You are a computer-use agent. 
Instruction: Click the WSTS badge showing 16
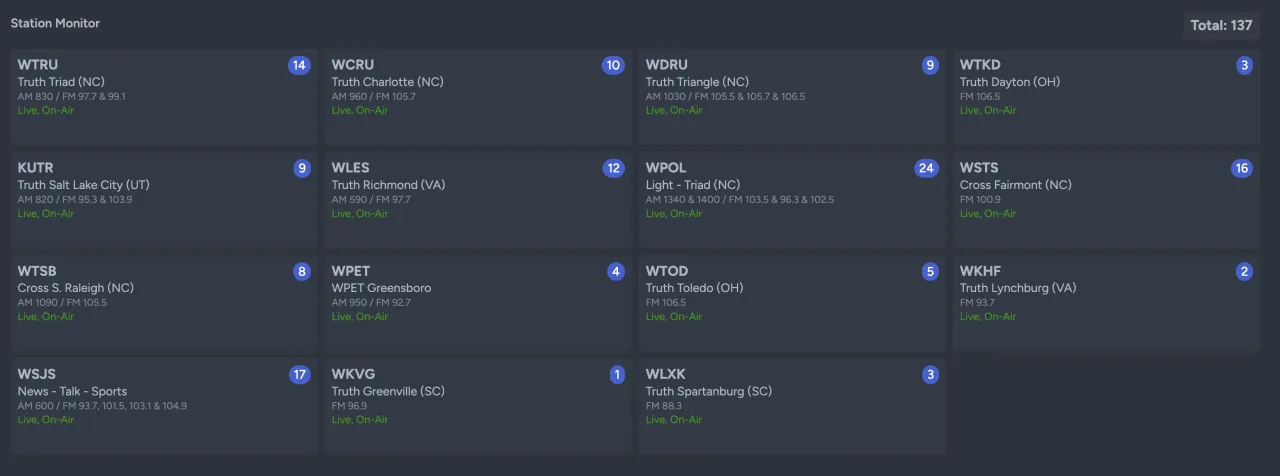[1241, 168]
